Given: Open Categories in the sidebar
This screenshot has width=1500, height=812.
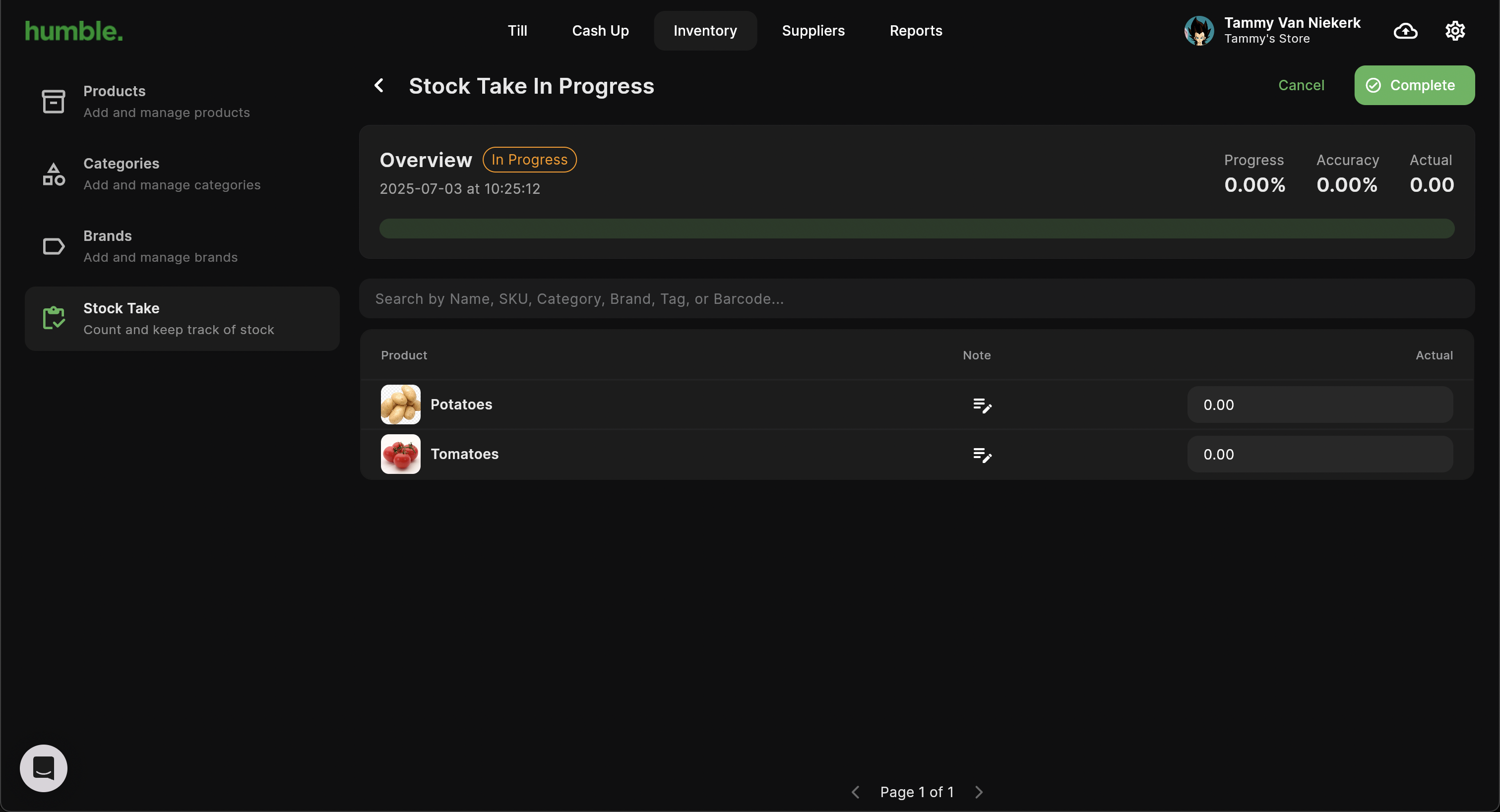Looking at the screenshot, I should click(182, 174).
